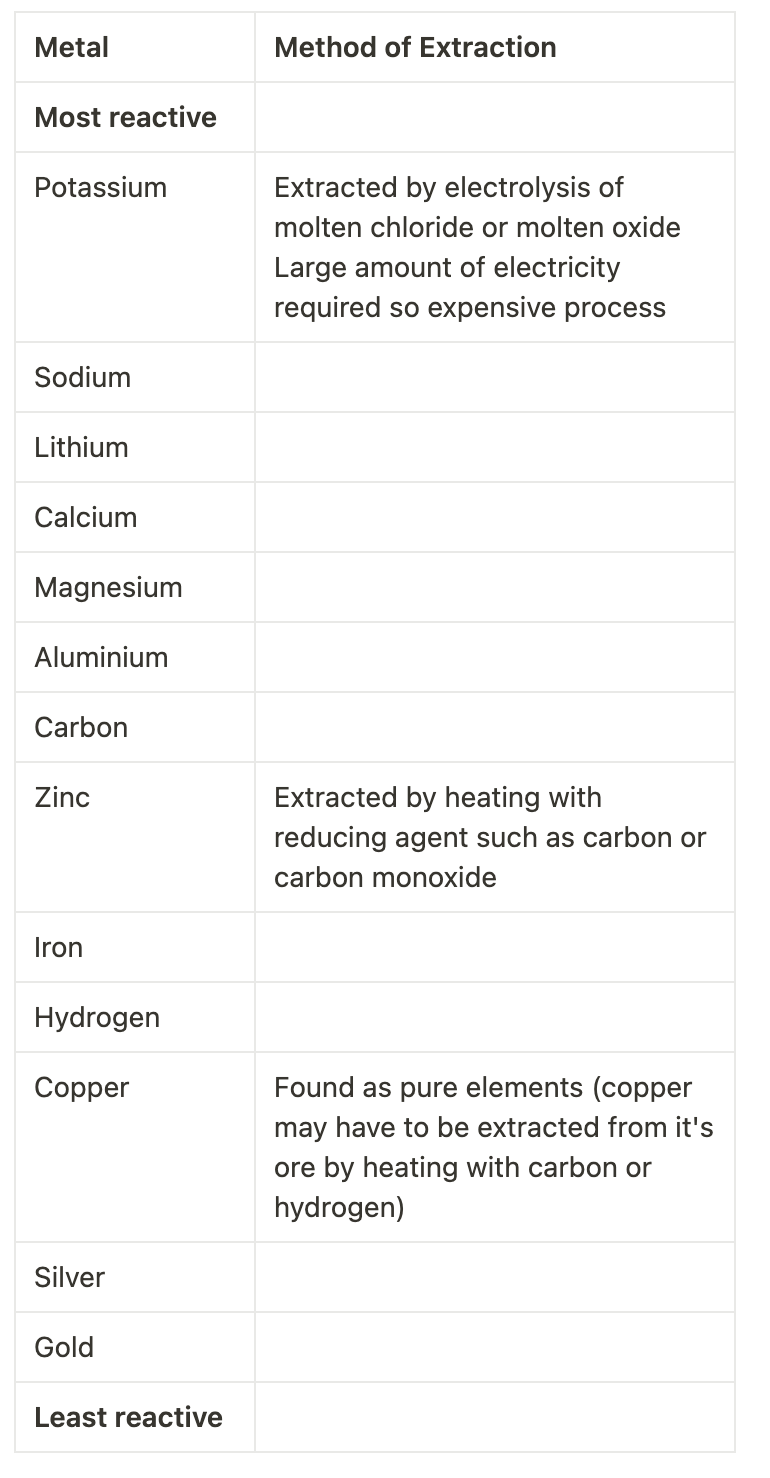Click the Carbon row label
This screenshot has height=1478, width=770.
coord(81,727)
